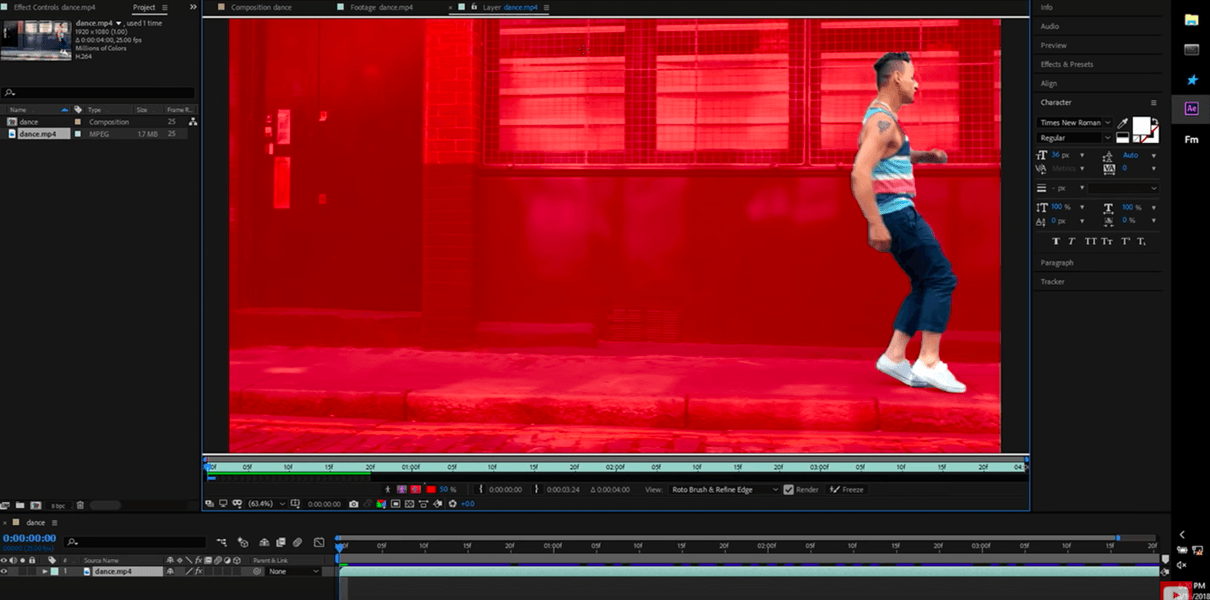Expand the dance.mp4 layer twirl arrow
This screenshot has height=600, width=1210.
pyautogui.click(x=45, y=571)
